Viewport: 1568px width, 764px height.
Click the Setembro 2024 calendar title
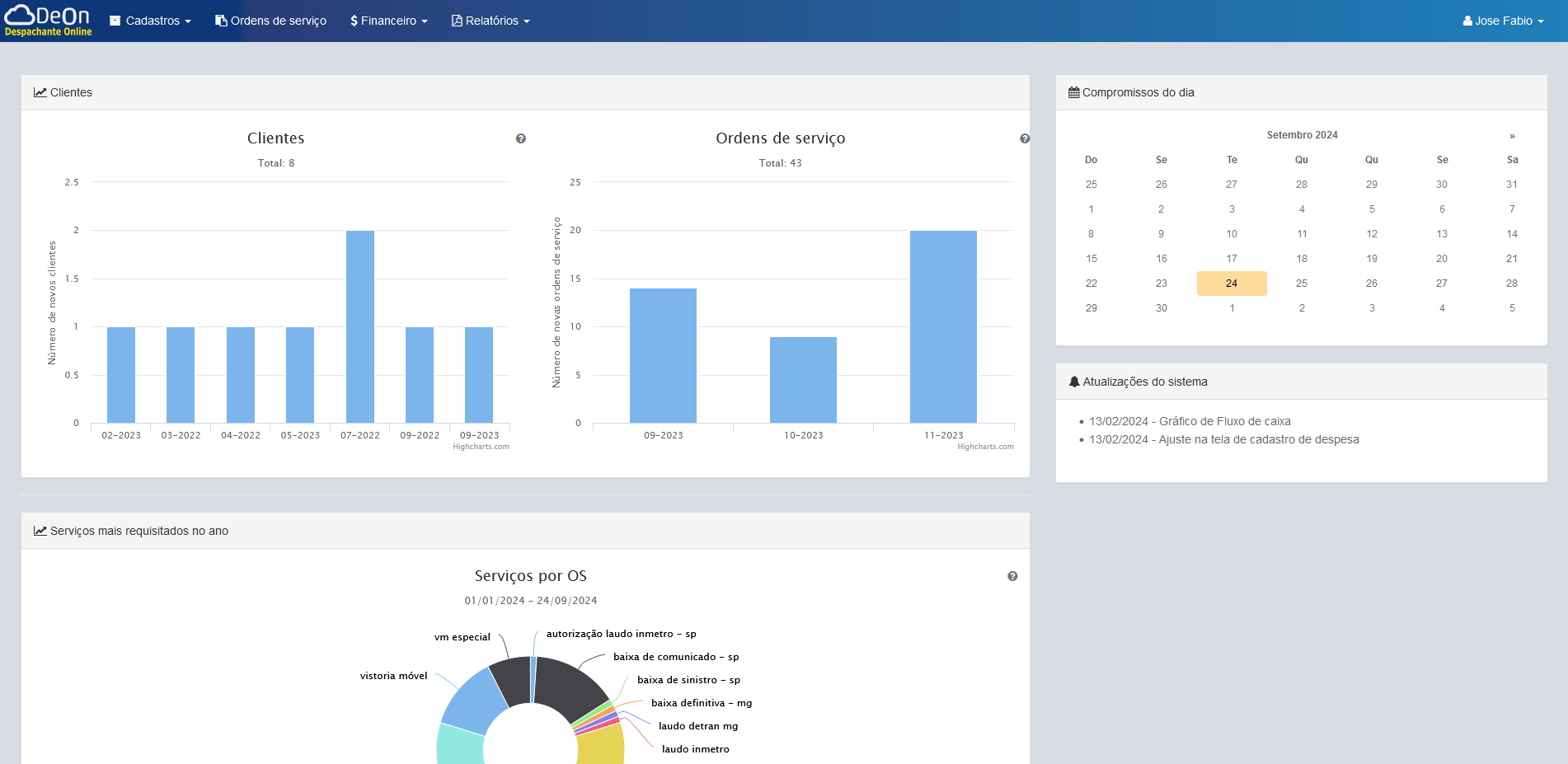click(1302, 135)
